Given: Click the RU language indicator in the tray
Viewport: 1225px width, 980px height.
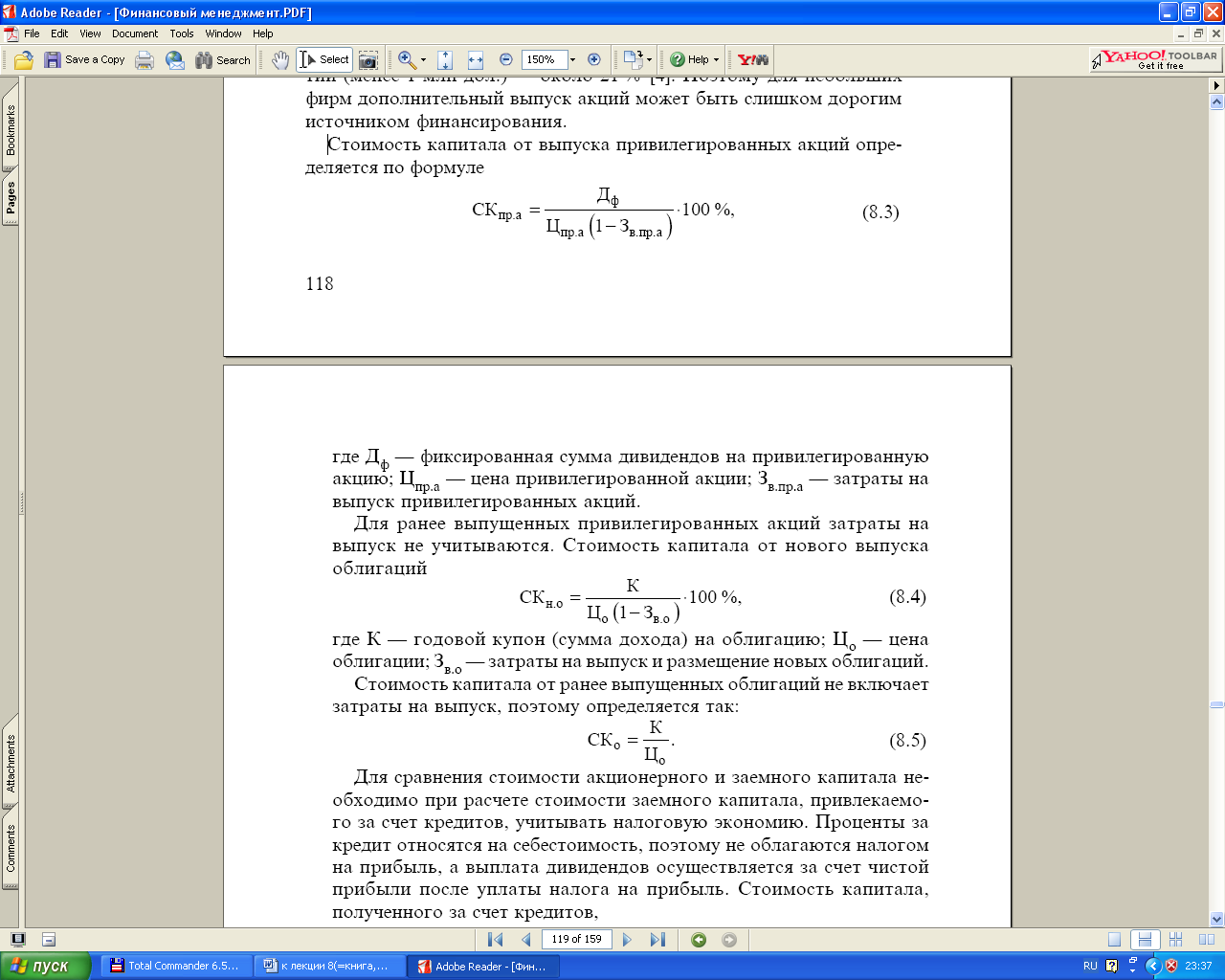Looking at the screenshot, I should pos(1090,966).
